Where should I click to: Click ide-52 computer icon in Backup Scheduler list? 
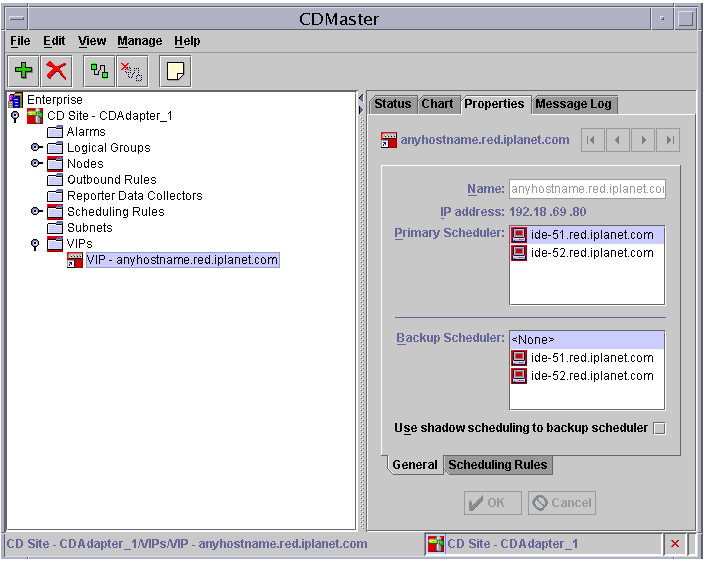(519, 376)
